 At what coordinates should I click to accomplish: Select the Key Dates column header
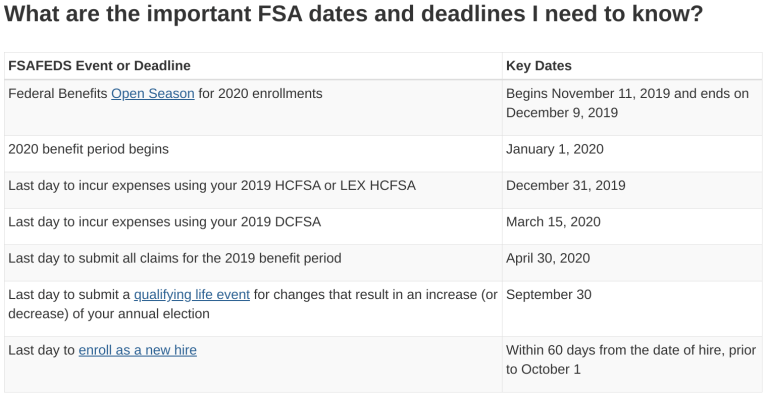539,66
